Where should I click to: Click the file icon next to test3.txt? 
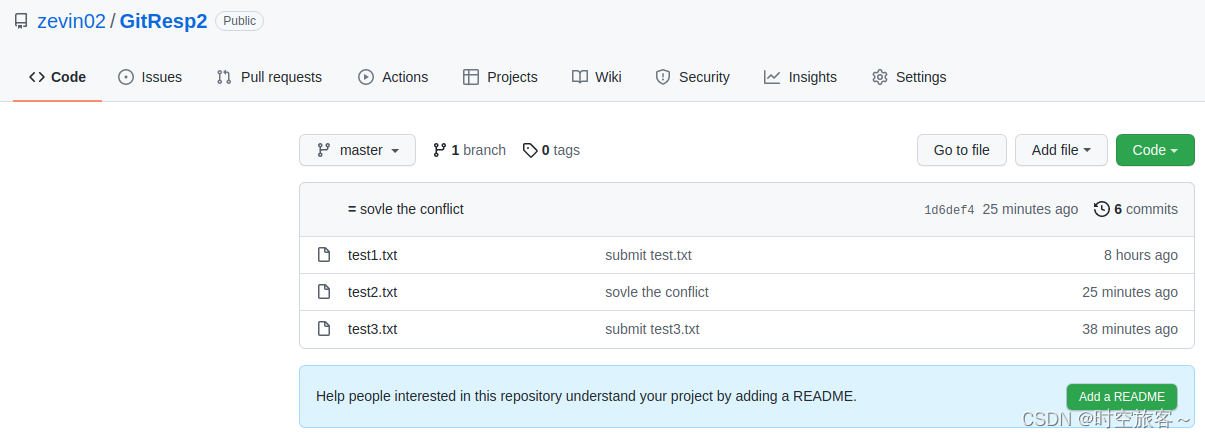click(x=324, y=329)
